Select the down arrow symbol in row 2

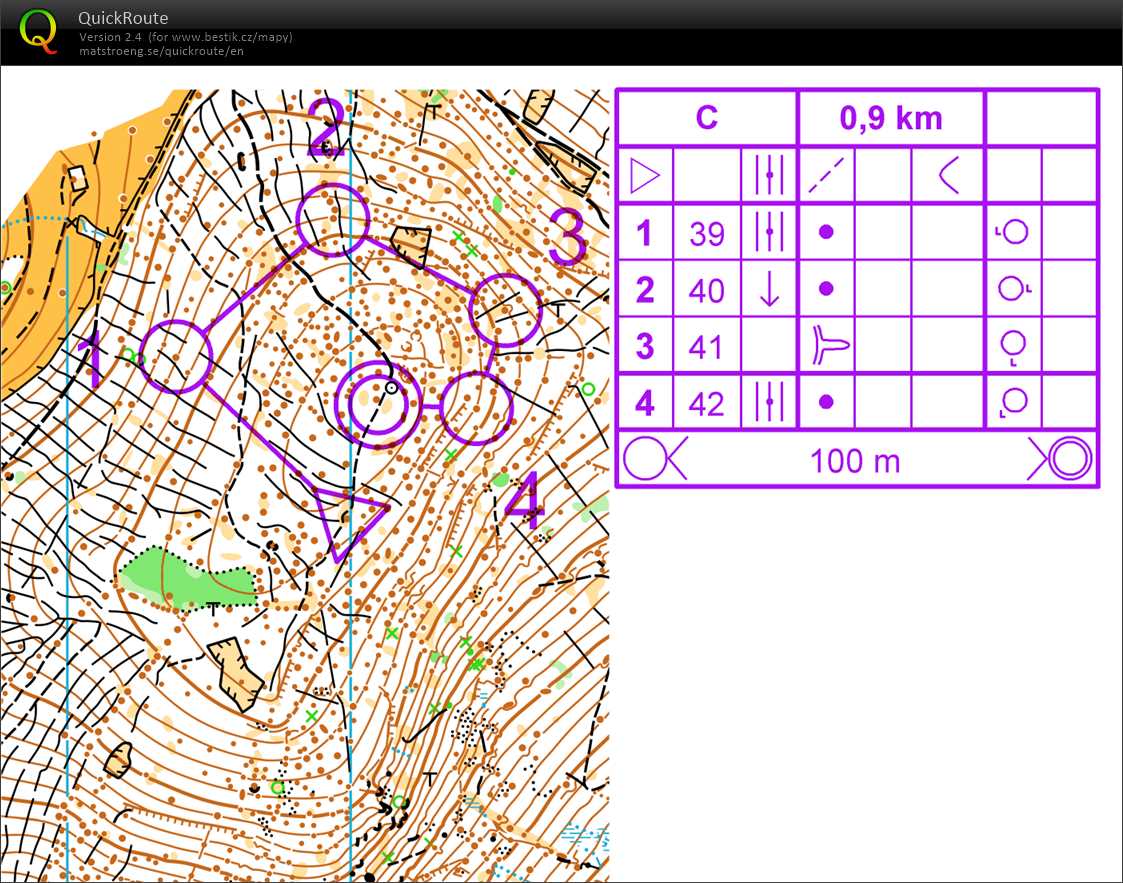pyautogui.click(x=769, y=290)
